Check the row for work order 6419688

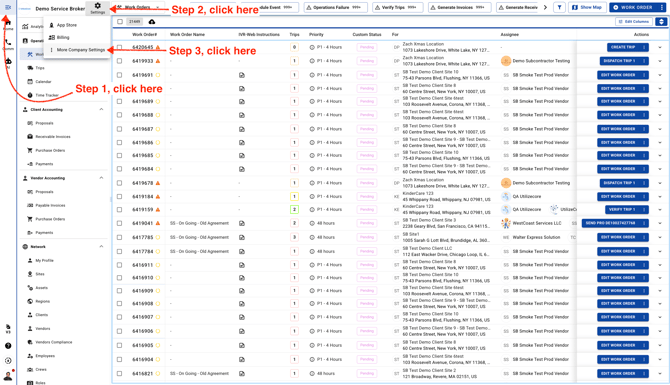[x=119, y=115]
